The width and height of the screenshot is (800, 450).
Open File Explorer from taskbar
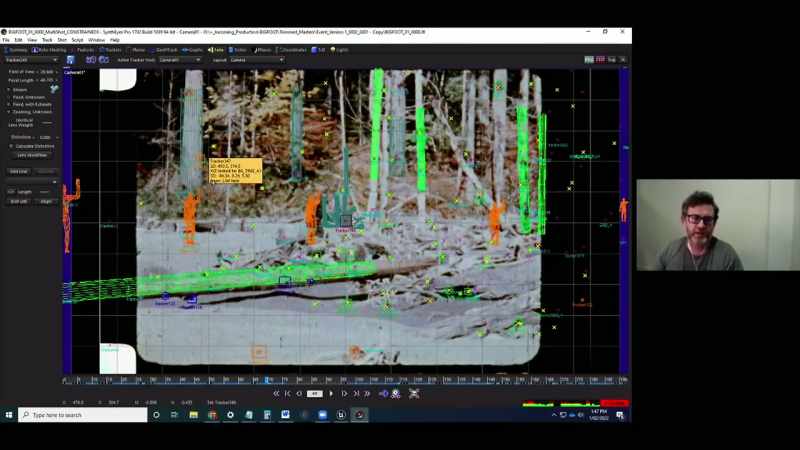point(193,415)
